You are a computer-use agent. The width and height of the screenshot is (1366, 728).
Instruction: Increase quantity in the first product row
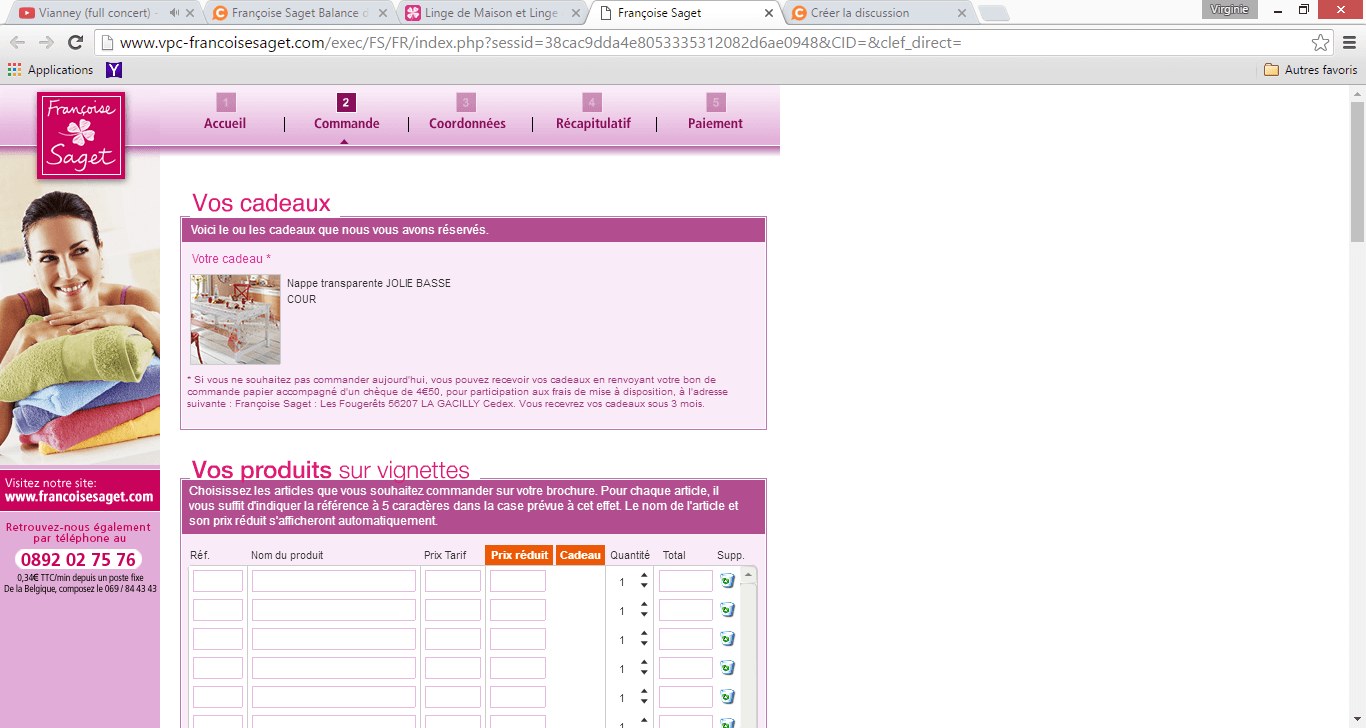(x=644, y=576)
